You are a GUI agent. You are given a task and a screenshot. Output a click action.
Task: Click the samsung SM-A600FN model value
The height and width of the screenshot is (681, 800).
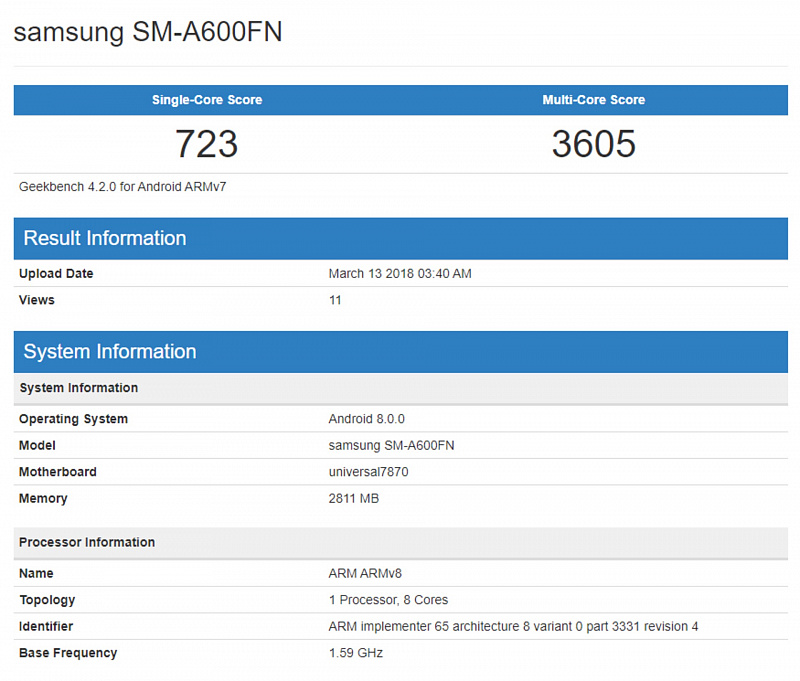click(391, 445)
